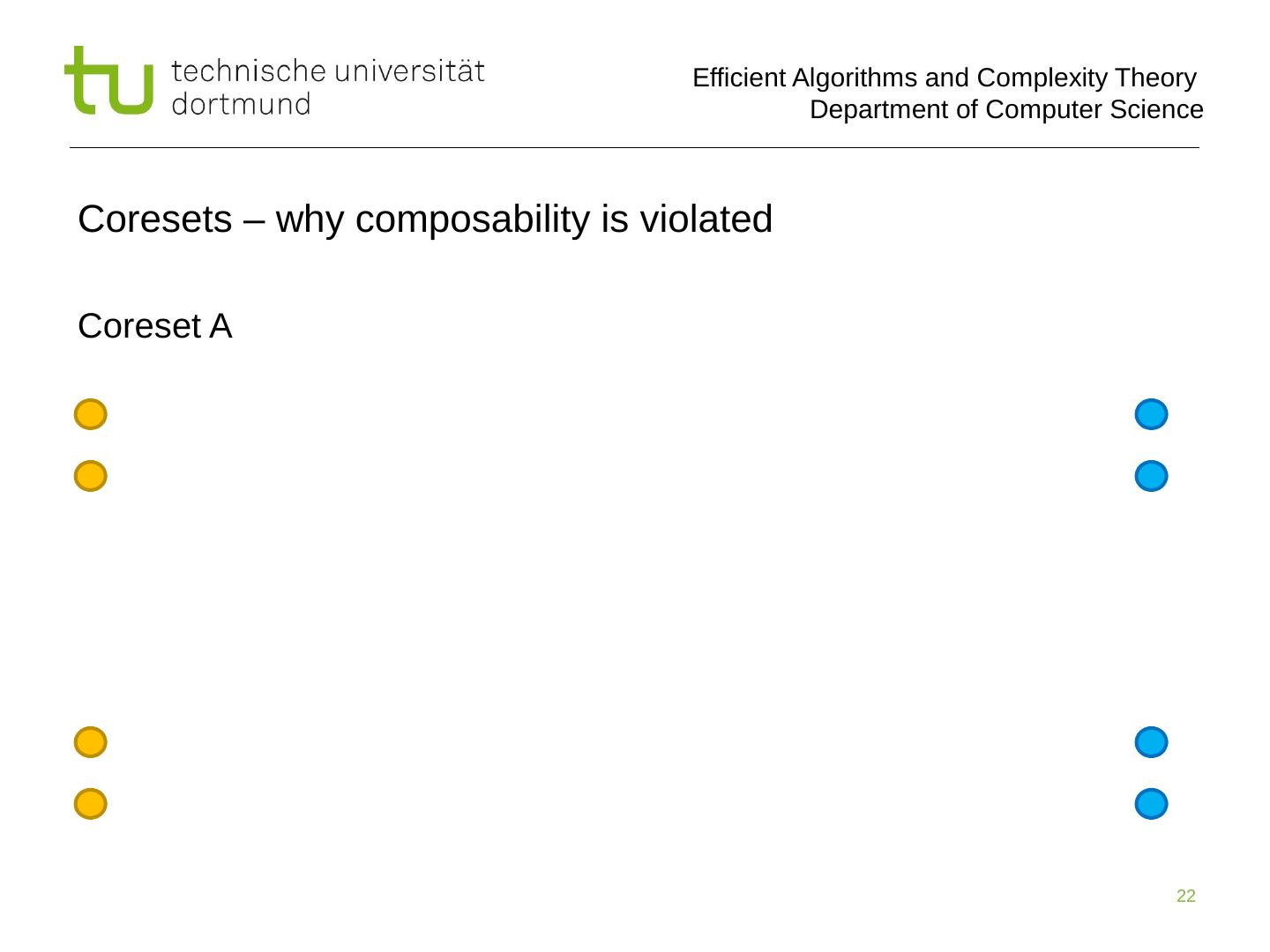
Task: Click the green tu logo
Action: click(108, 81)
